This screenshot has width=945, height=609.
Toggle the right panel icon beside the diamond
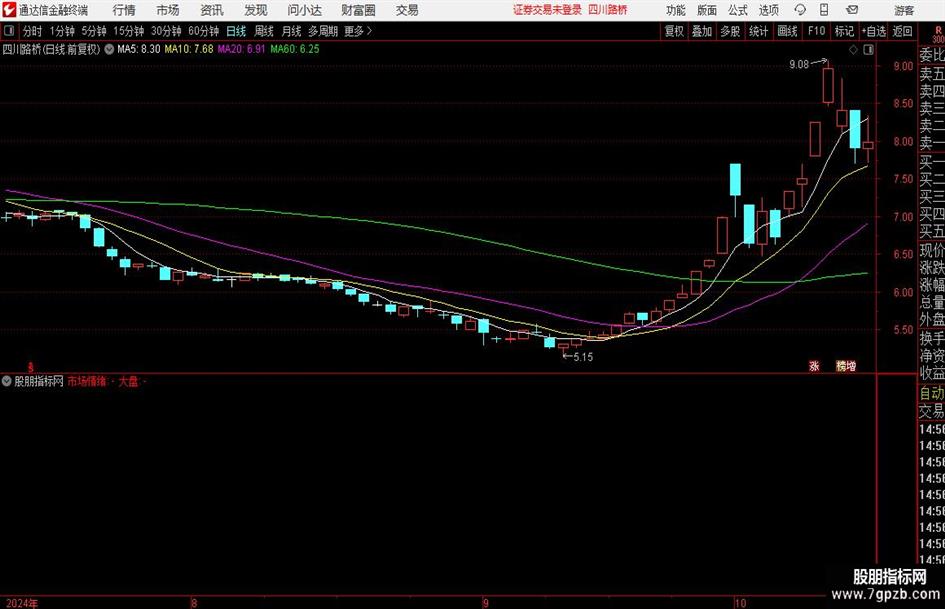click(x=868, y=50)
